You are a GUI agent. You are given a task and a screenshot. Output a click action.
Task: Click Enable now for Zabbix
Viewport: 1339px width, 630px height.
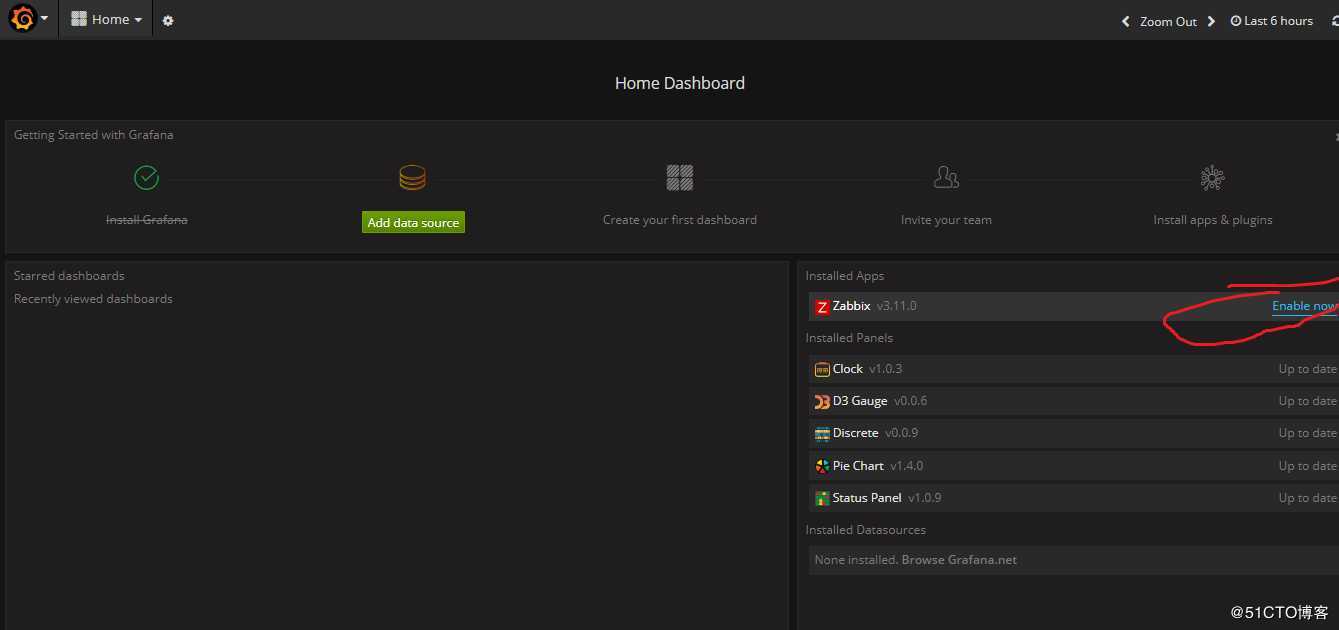click(1304, 306)
